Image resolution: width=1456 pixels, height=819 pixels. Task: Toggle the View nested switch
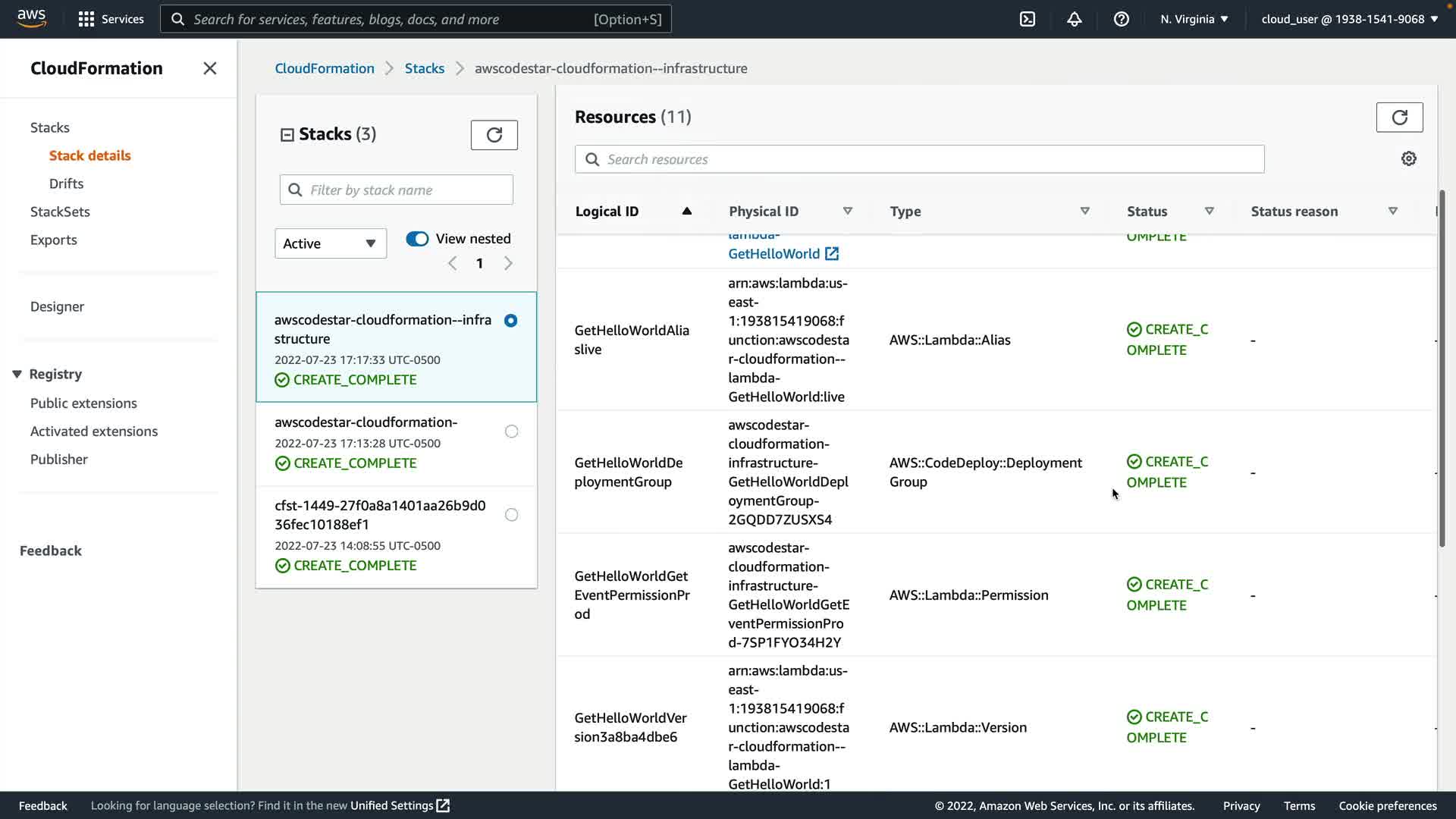coord(417,239)
